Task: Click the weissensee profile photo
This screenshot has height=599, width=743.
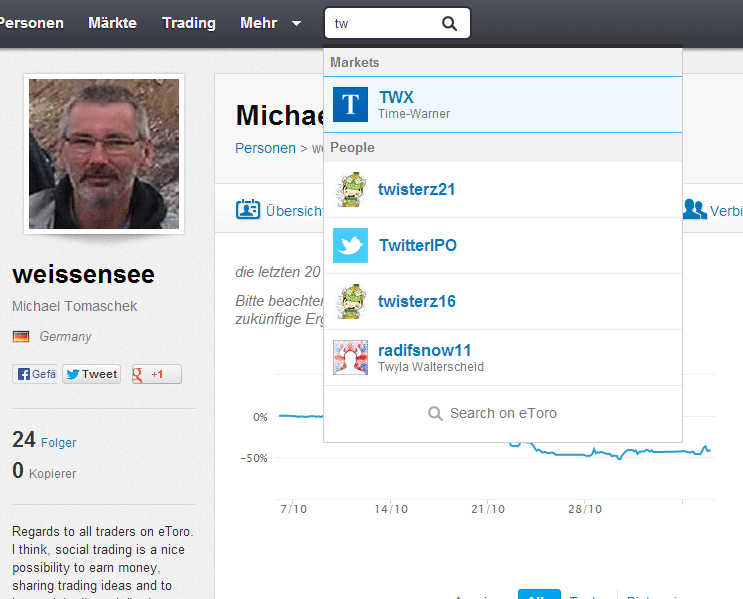Action: 104,154
